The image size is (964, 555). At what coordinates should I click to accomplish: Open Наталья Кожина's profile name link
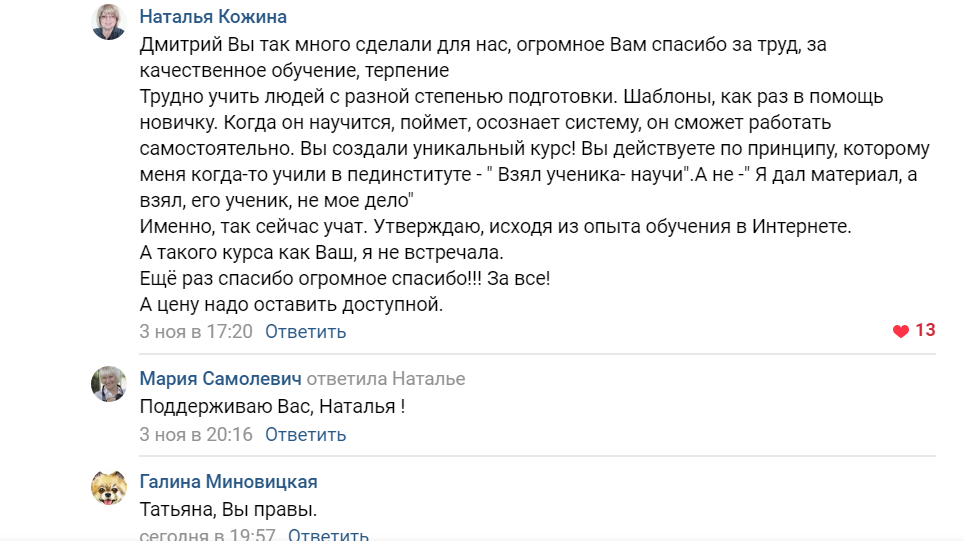coord(213,17)
